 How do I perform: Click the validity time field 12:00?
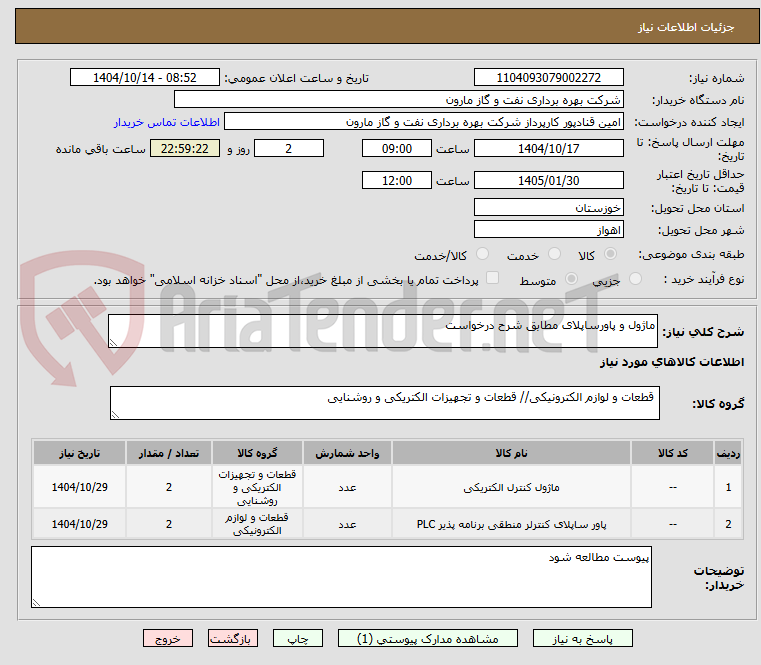click(397, 181)
